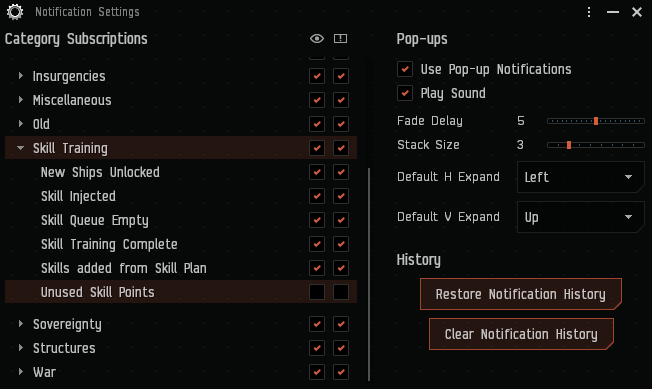
Task: Open the Default V Expand dropdown
Action: (580, 217)
